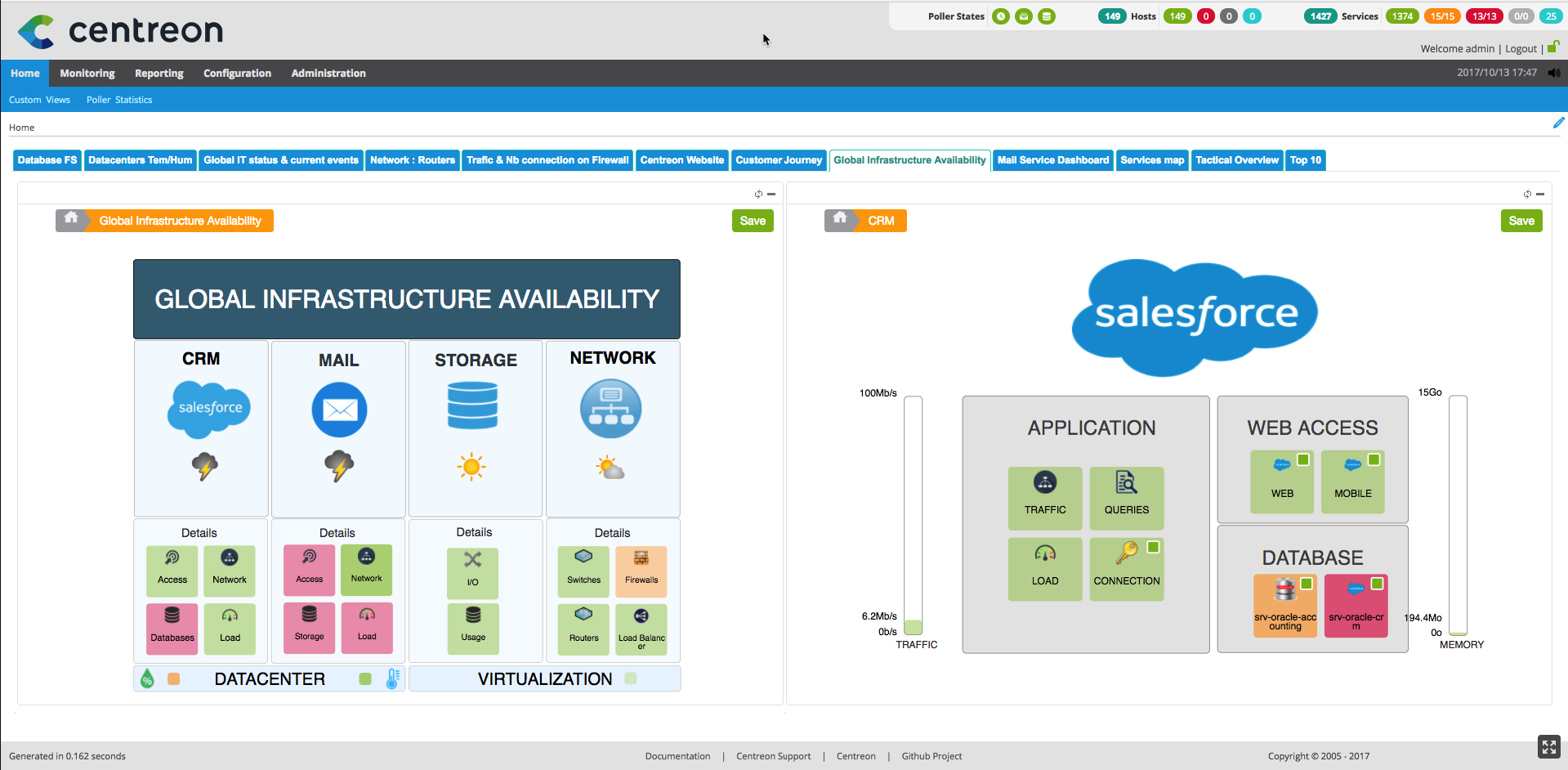
Task: Open the Load Balancer tile
Action: click(641, 629)
